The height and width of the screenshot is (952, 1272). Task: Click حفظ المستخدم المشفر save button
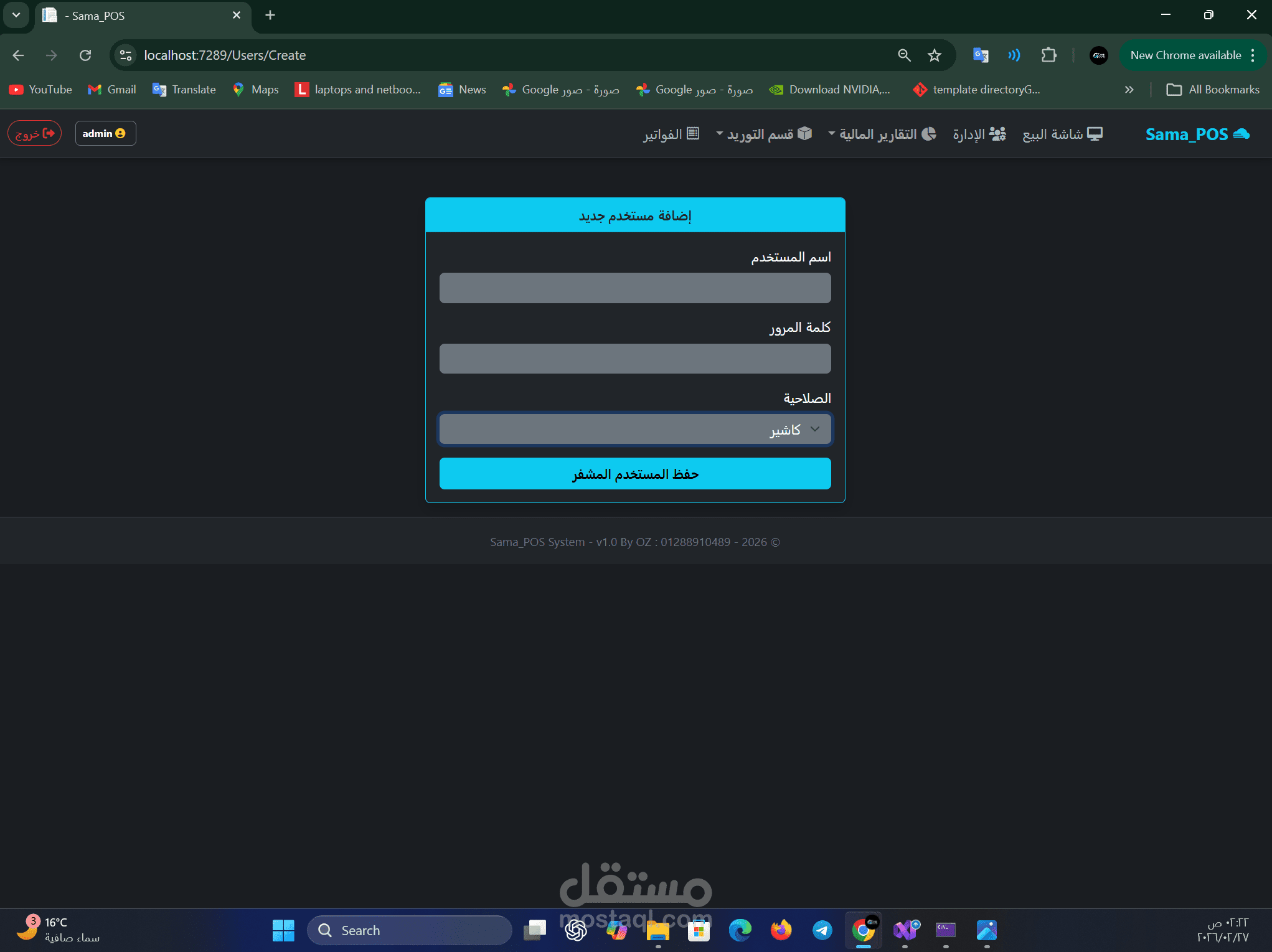[634, 474]
